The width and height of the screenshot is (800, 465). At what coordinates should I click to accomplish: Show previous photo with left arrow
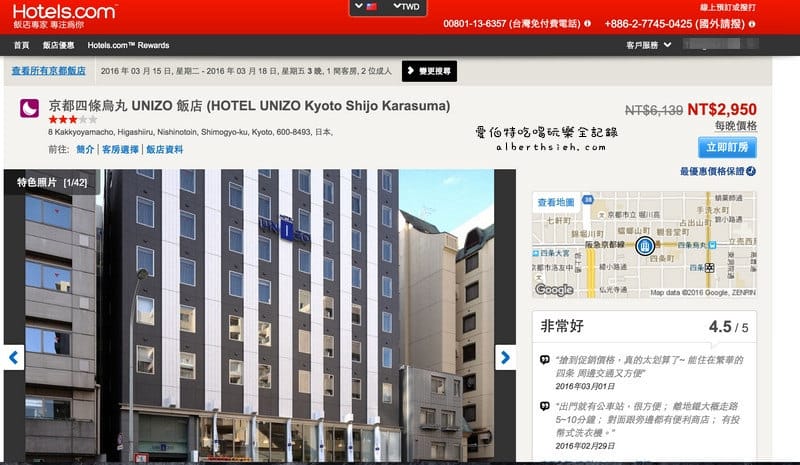14,357
